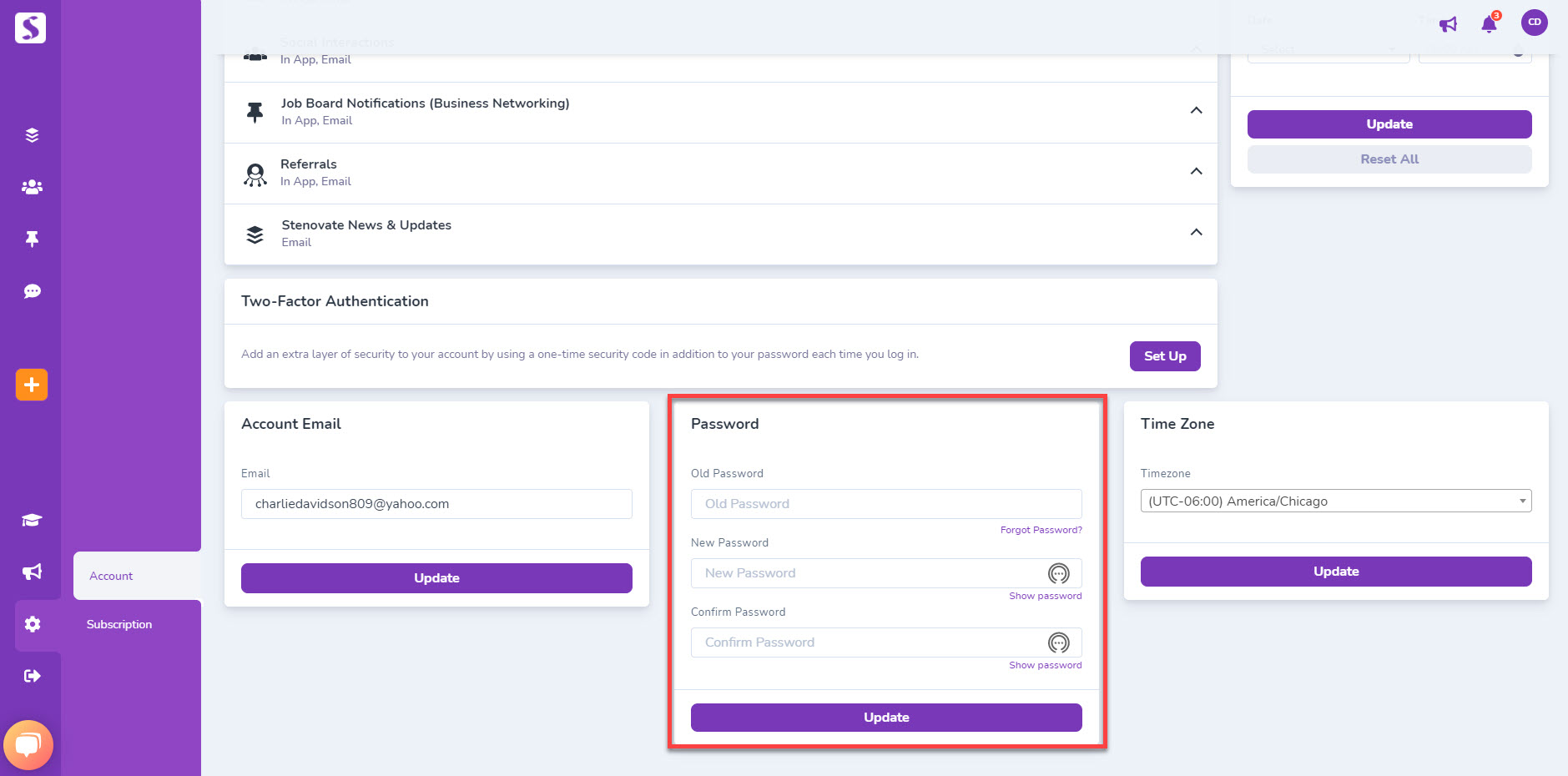The height and width of the screenshot is (776, 1568).
Task: Click the Job Board Notifications pin icon
Action: tap(255, 112)
